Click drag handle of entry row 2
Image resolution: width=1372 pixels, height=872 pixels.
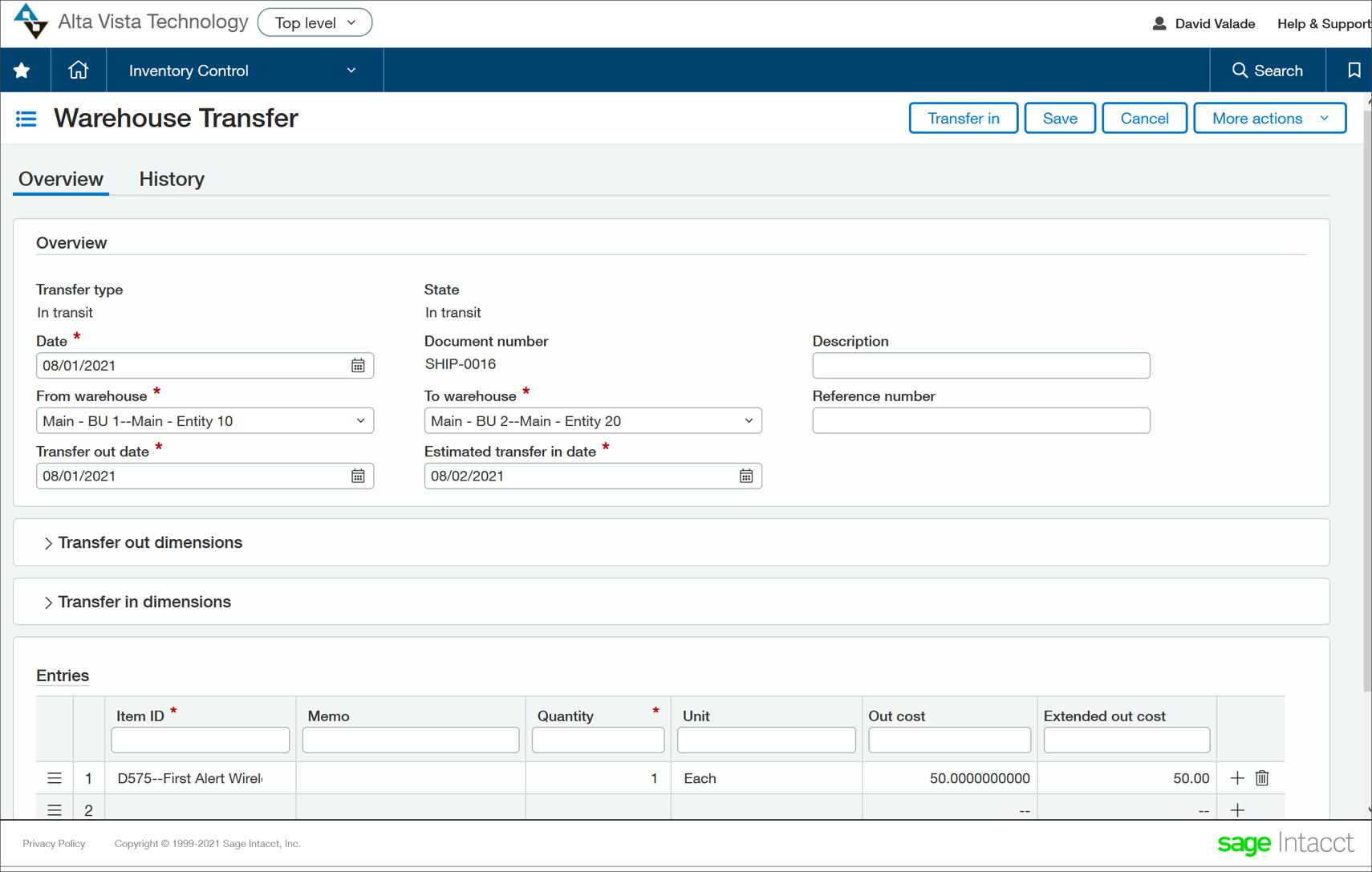pyautogui.click(x=54, y=810)
